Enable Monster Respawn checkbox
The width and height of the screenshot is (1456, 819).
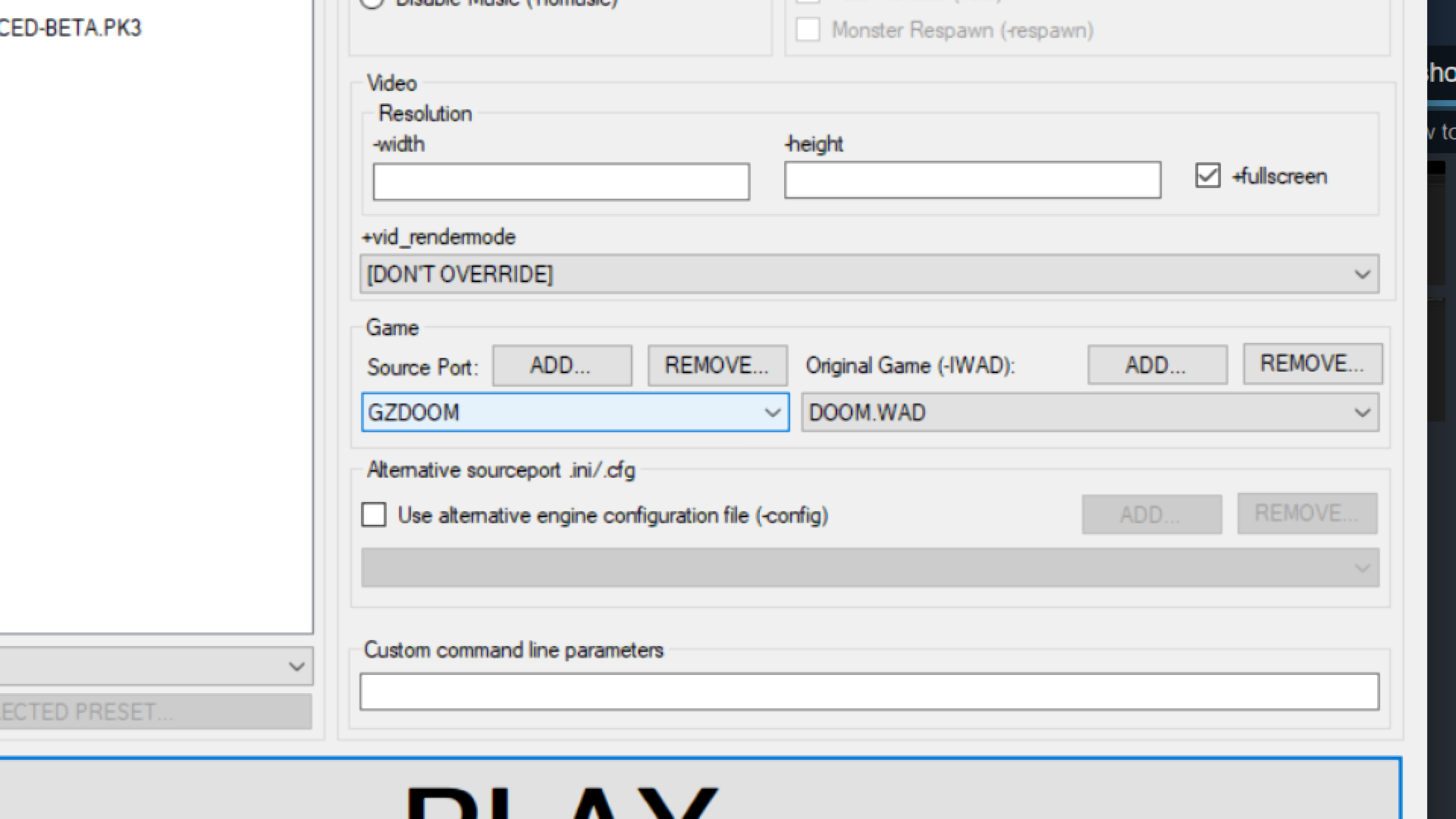coord(808,30)
